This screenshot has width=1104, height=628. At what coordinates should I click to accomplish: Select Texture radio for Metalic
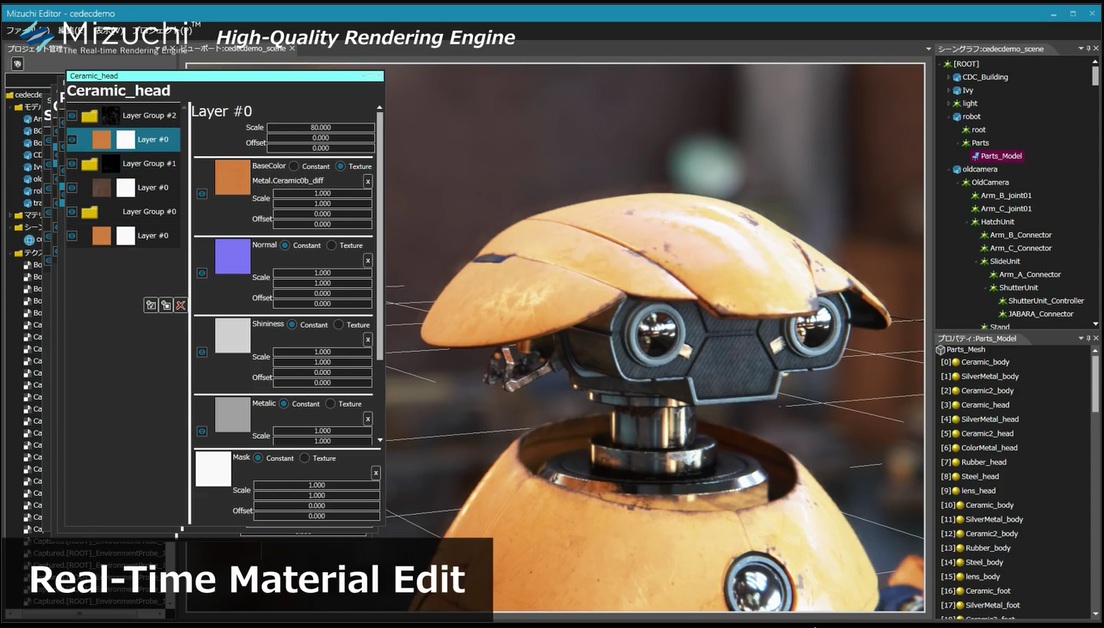pos(330,403)
